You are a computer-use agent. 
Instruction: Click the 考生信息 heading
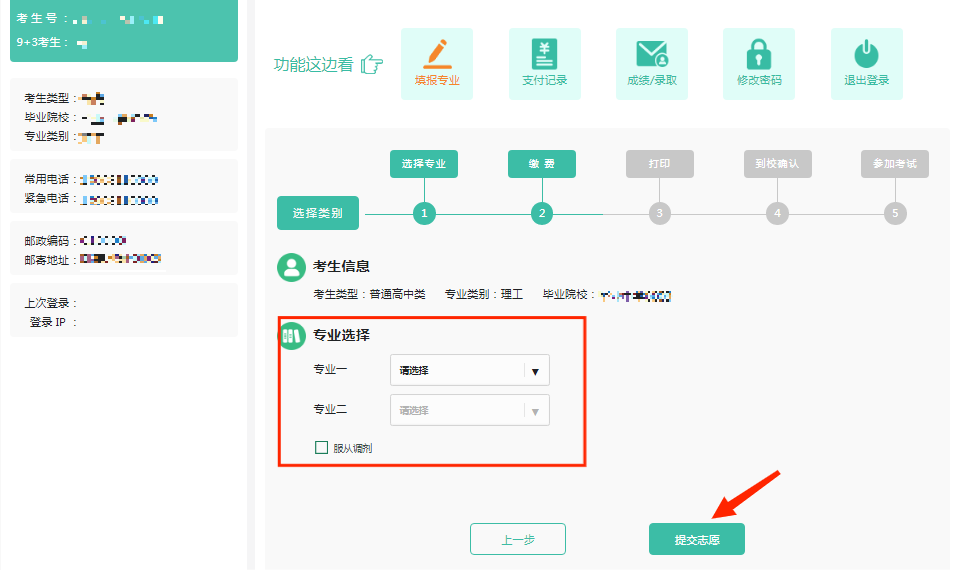(x=342, y=266)
